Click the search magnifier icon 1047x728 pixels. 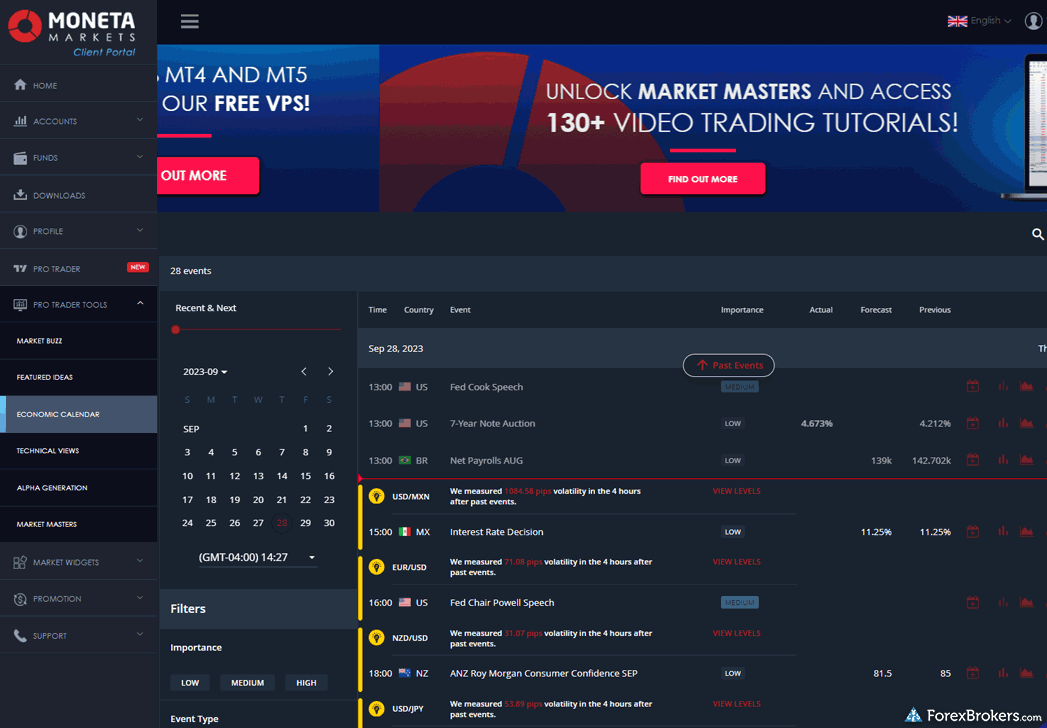[1038, 234]
